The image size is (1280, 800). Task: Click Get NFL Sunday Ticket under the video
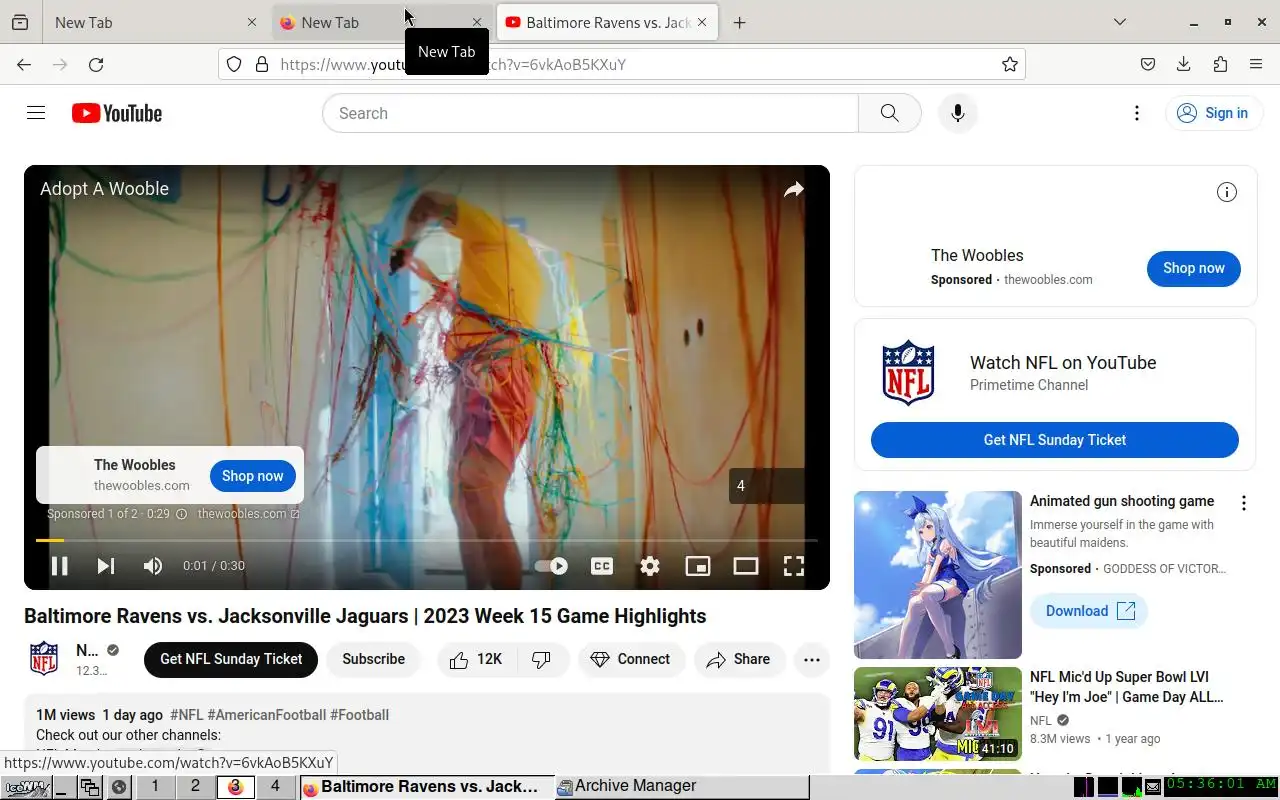point(231,659)
